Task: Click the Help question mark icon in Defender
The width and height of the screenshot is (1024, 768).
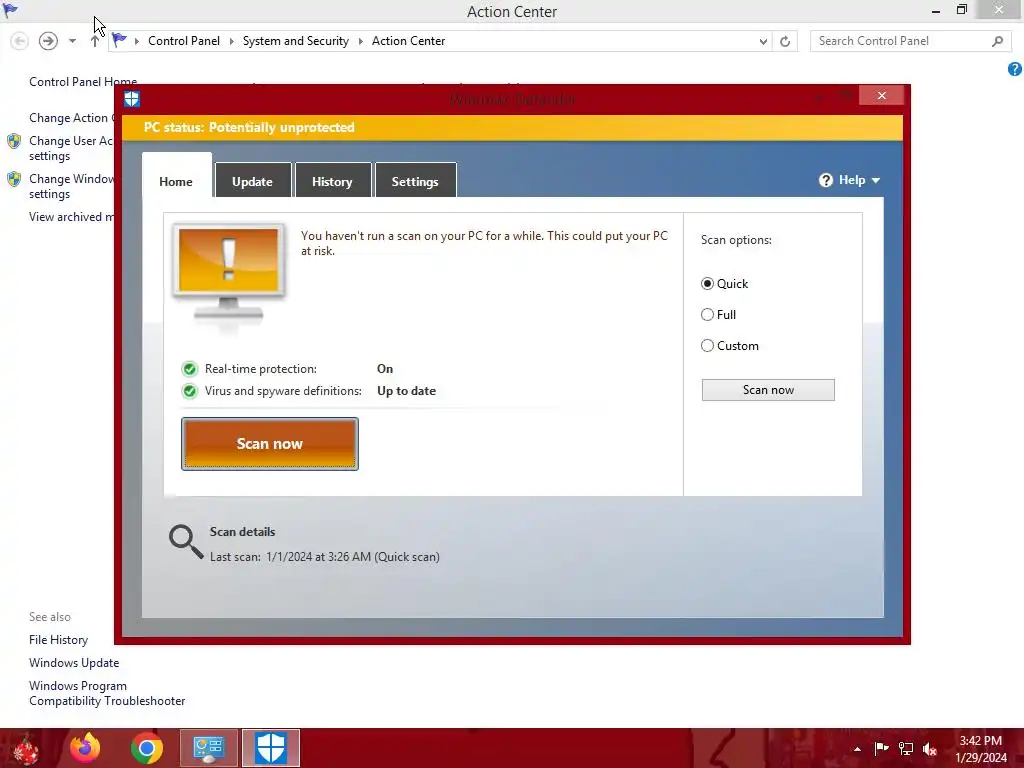Action: click(826, 180)
